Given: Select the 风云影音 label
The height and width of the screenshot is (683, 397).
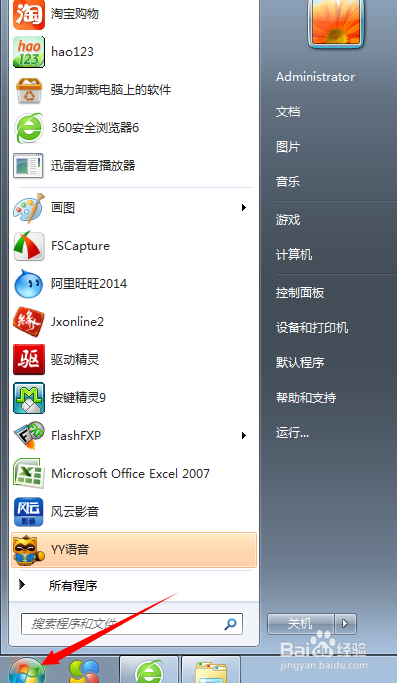Looking at the screenshot, I should (75, 511).
